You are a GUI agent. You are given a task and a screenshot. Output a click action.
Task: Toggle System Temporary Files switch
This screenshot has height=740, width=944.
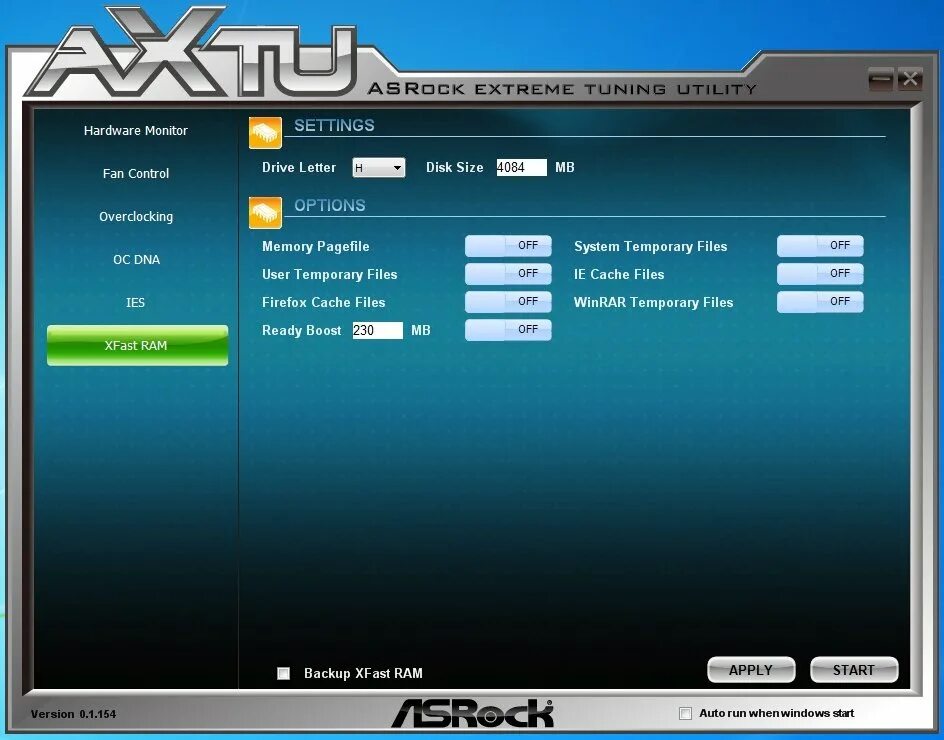click(820, 246)
